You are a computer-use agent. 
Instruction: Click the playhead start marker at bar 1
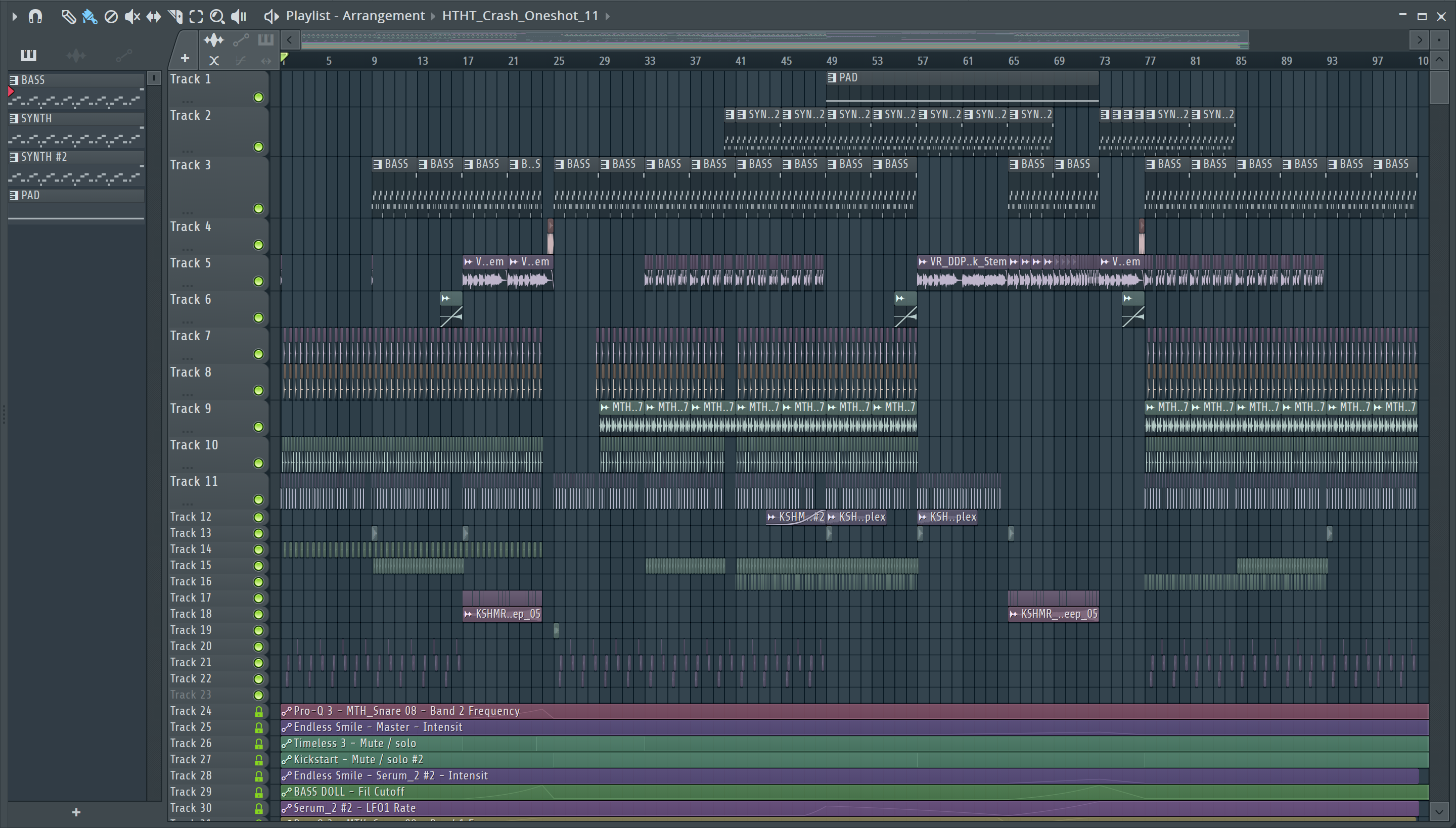(x=284, y=58)
